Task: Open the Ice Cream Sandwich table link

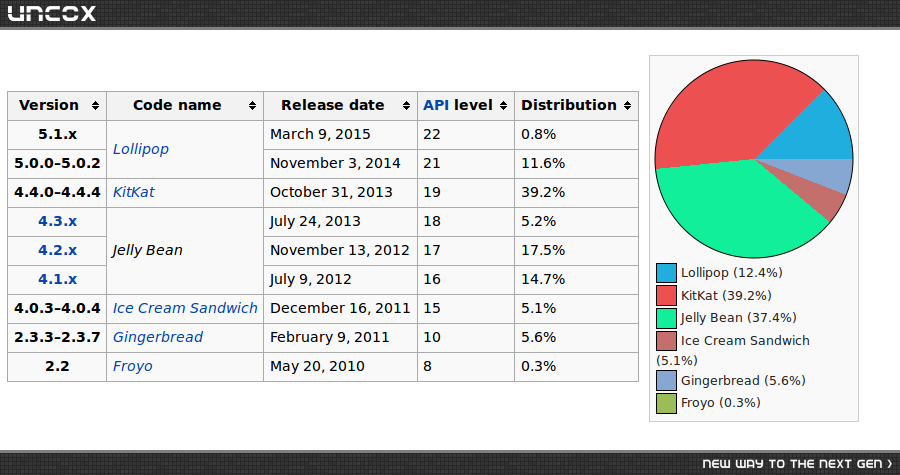Action: [x=185, y=308]
